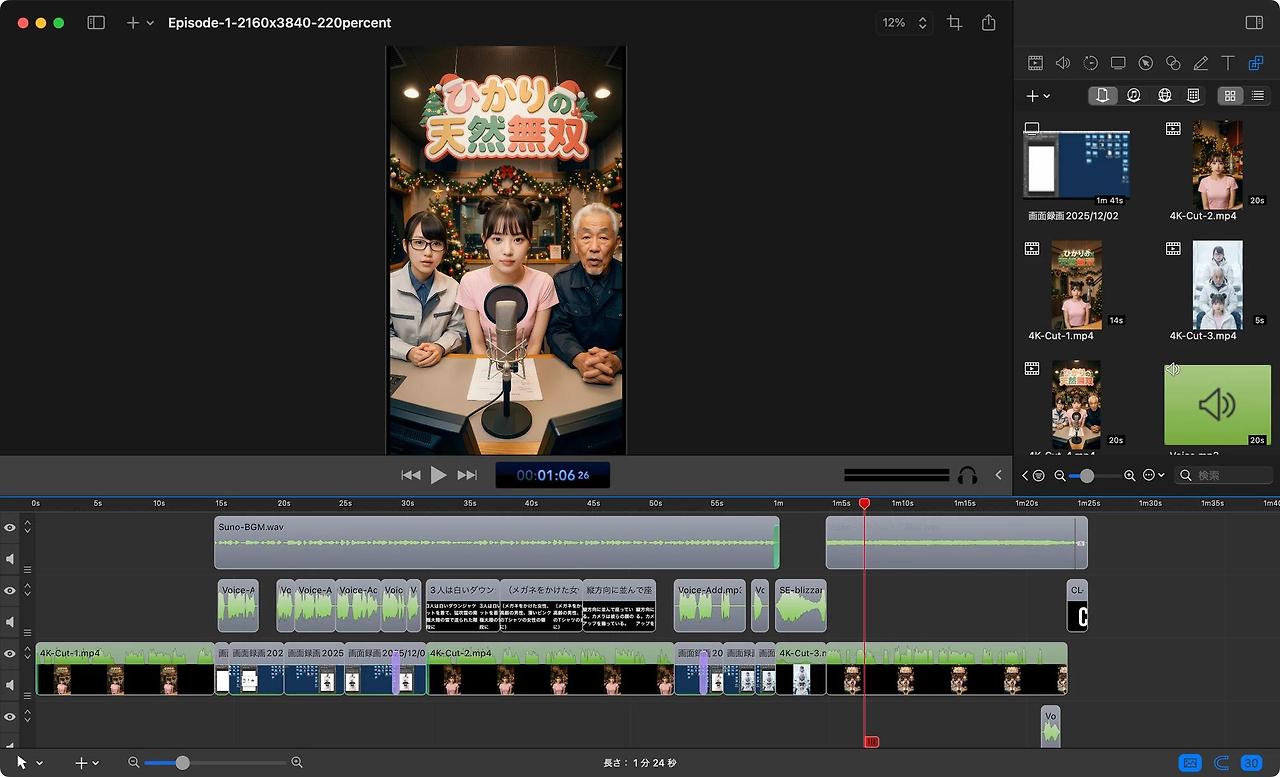Select the SE-blizzard audio clip in timeline

tap(801, 605)
